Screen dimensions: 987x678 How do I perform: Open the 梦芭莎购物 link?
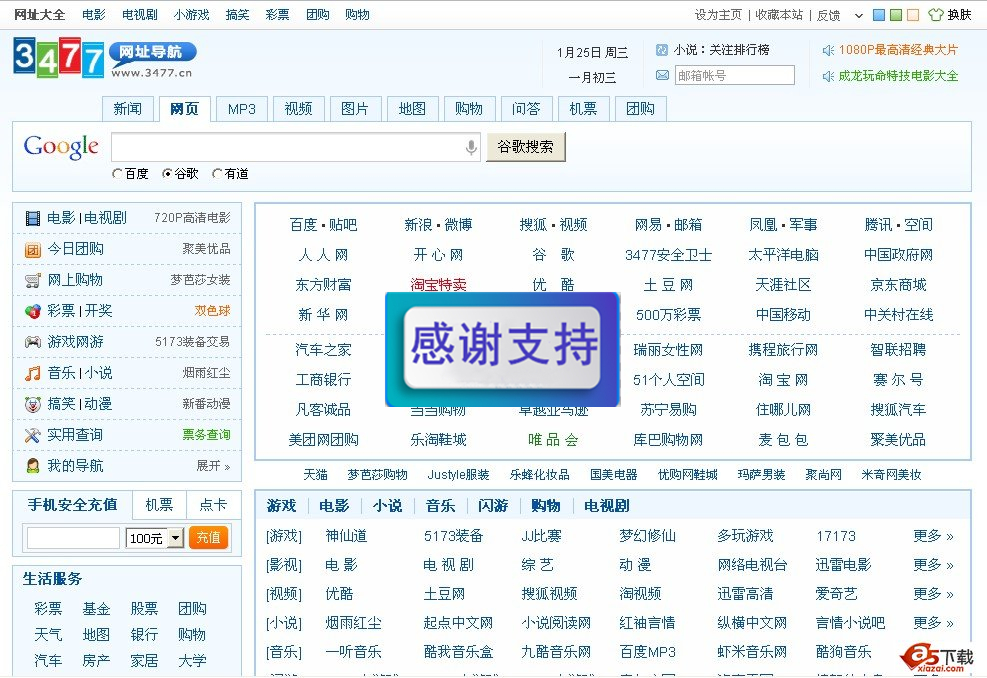pyautogui.click(x=378, y=475)
